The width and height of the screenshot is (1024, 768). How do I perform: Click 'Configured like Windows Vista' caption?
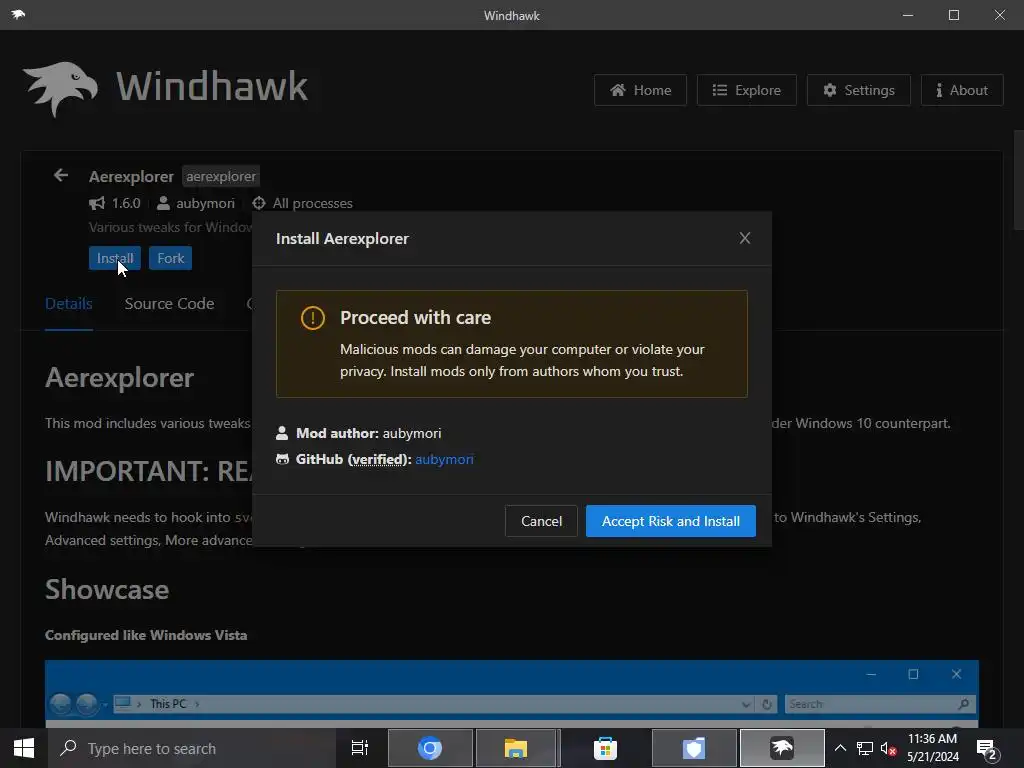[x=146, y=635]
